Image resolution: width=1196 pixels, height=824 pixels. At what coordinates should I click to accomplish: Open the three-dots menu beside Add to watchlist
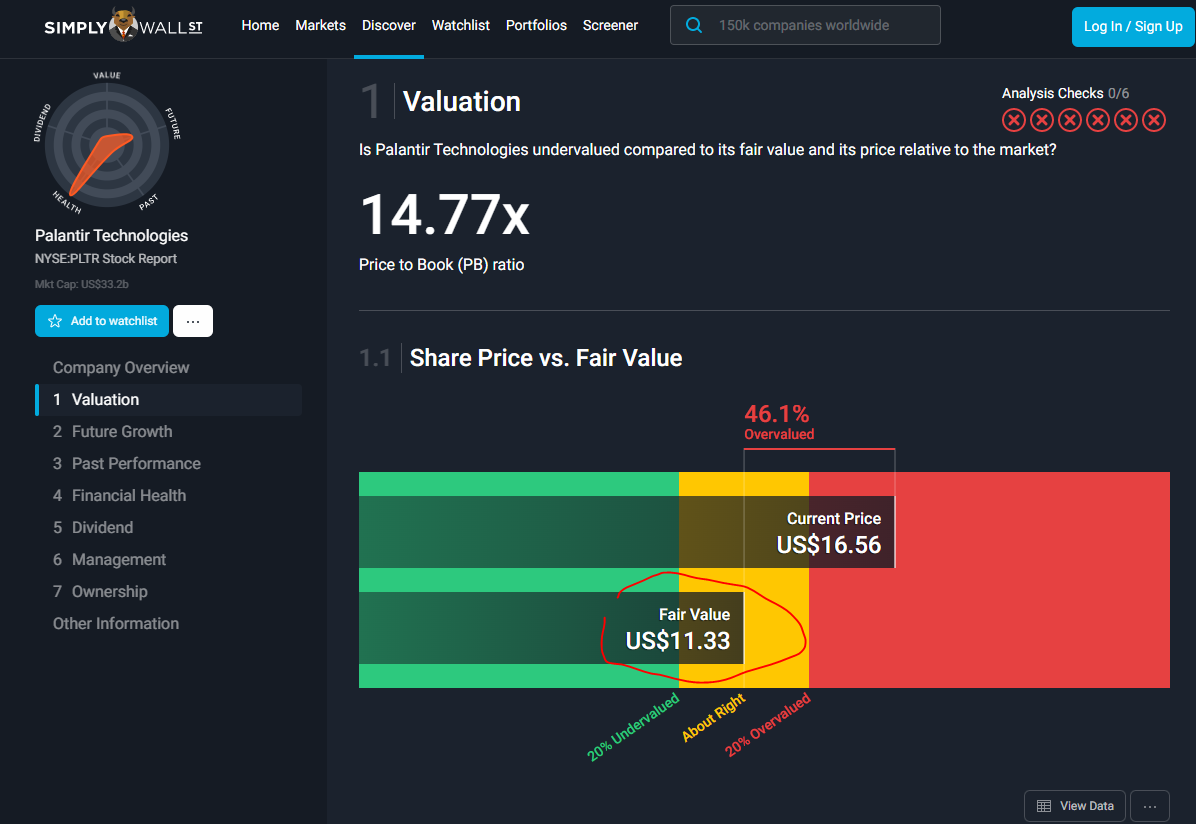193,321
